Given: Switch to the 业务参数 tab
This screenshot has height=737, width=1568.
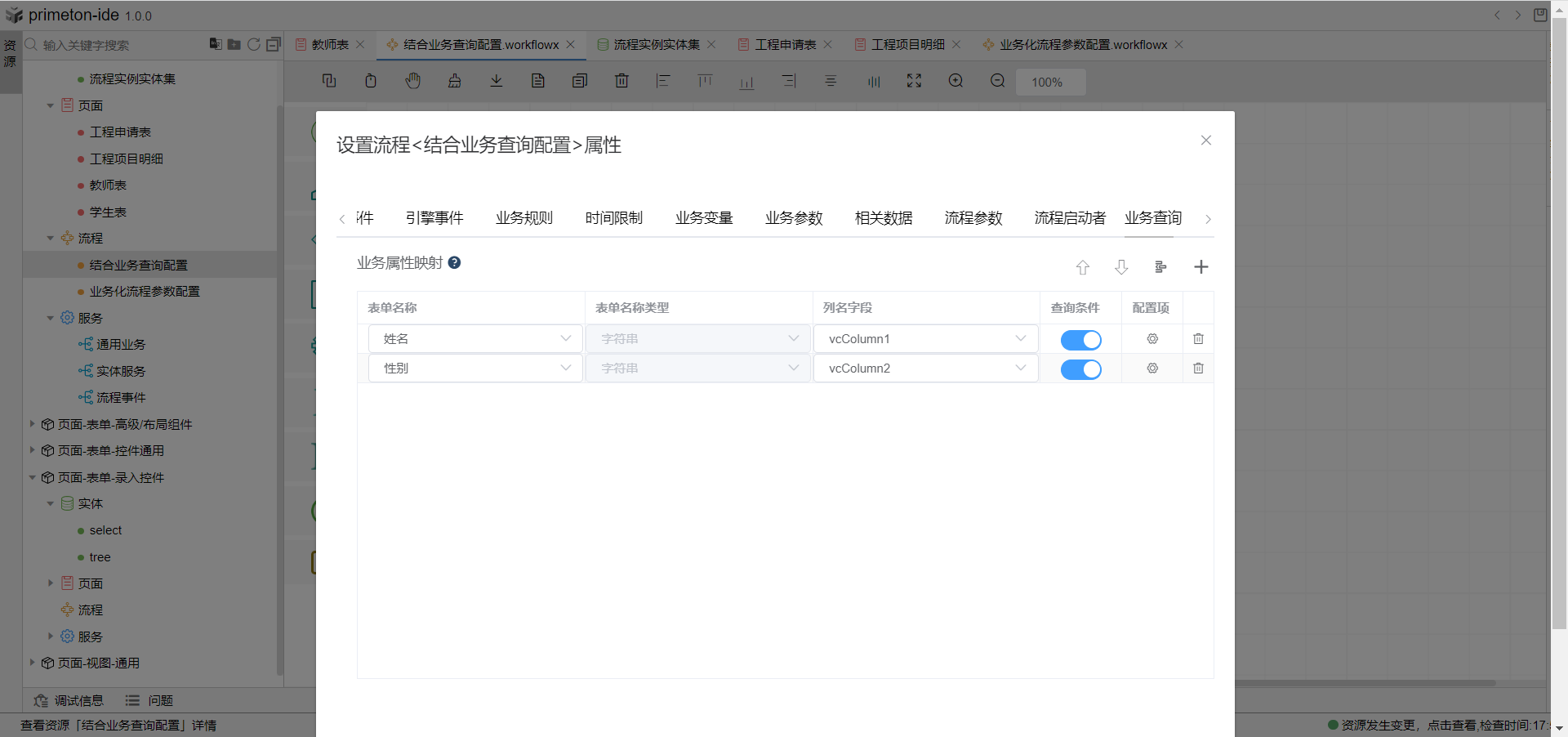Looking at the screenshot, I should point(793,218).
